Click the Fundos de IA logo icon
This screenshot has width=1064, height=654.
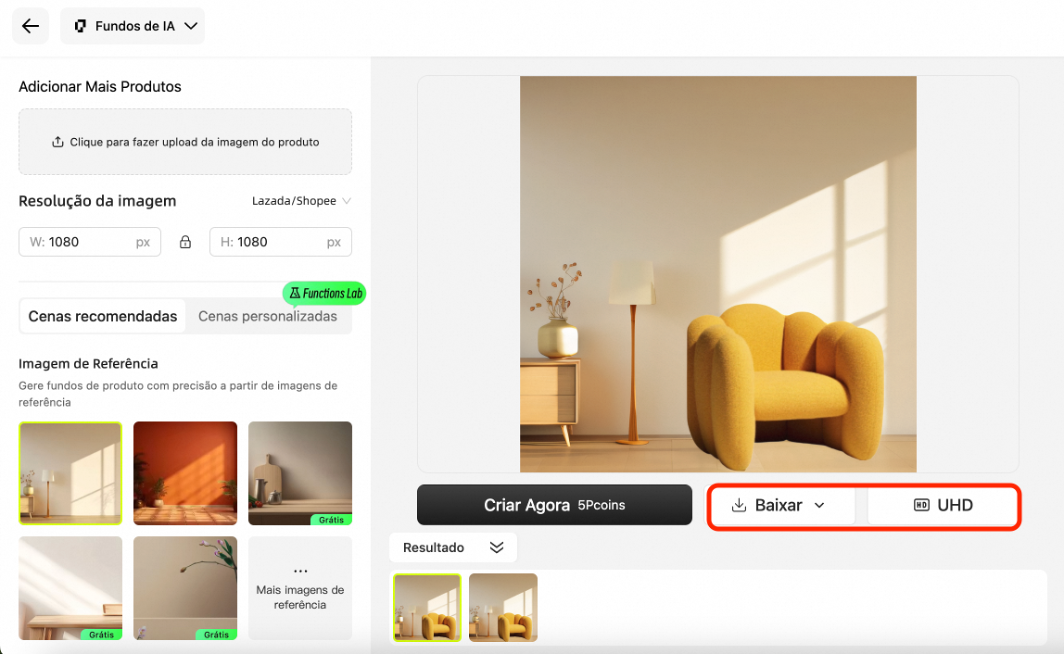tap(80, 26)
